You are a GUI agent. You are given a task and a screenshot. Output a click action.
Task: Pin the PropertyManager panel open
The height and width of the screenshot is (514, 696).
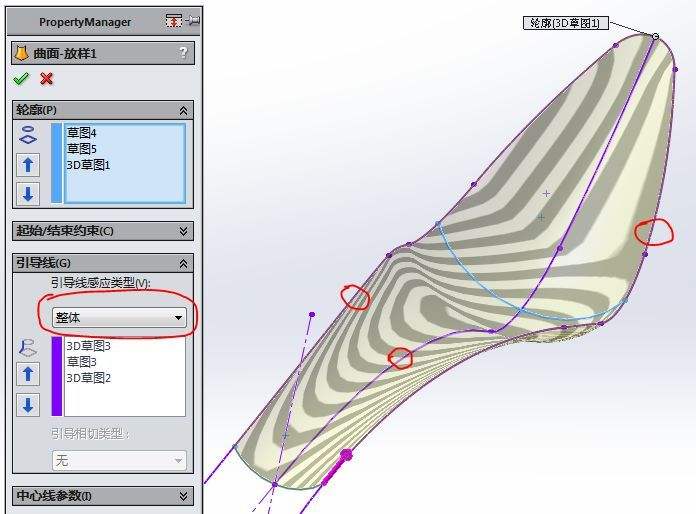[192, 21]
